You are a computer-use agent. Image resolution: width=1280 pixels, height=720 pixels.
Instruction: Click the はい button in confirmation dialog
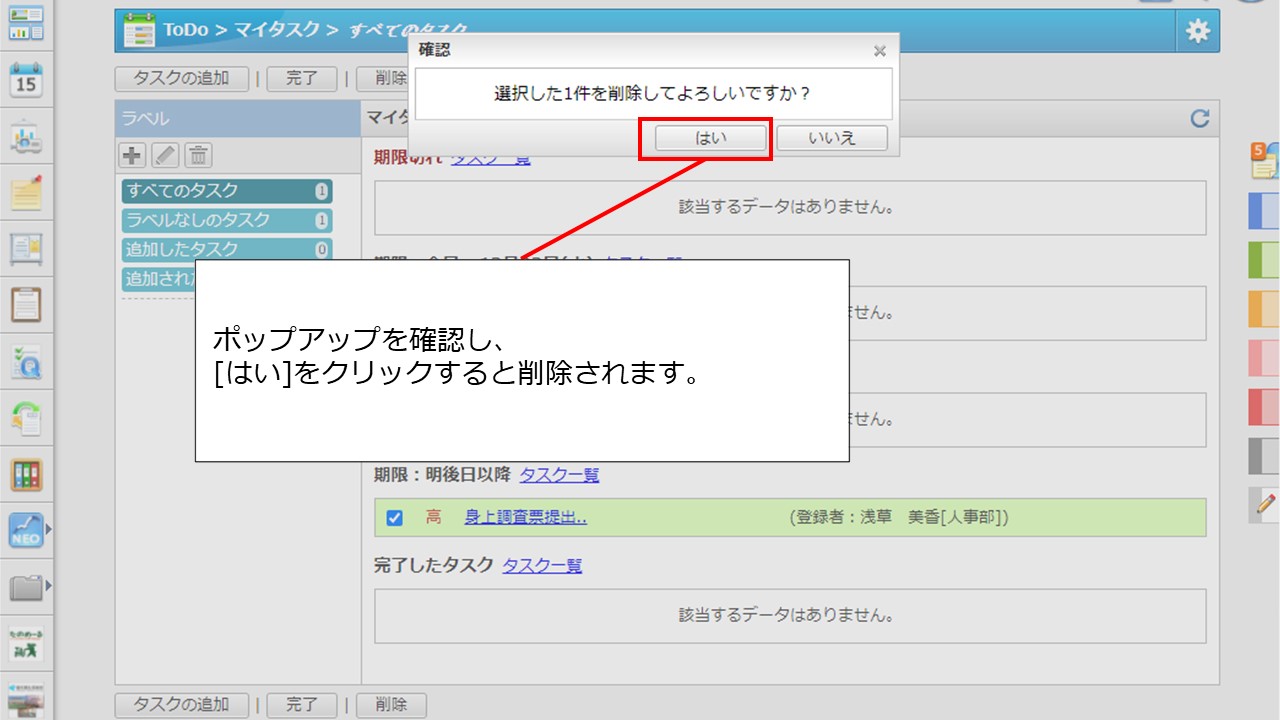(711, 139)
